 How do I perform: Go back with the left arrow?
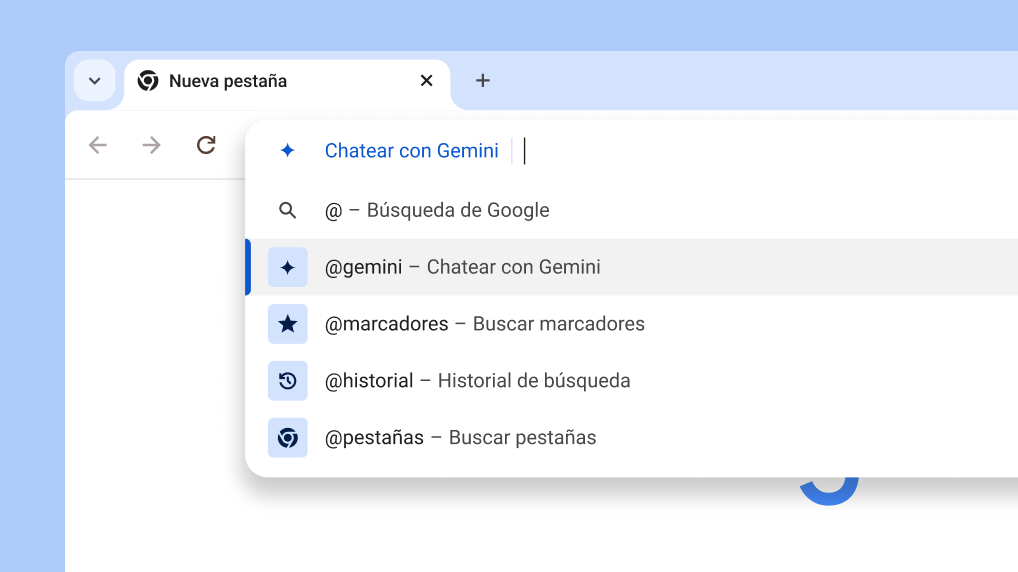pyautogui.click(x=97, y=145)
